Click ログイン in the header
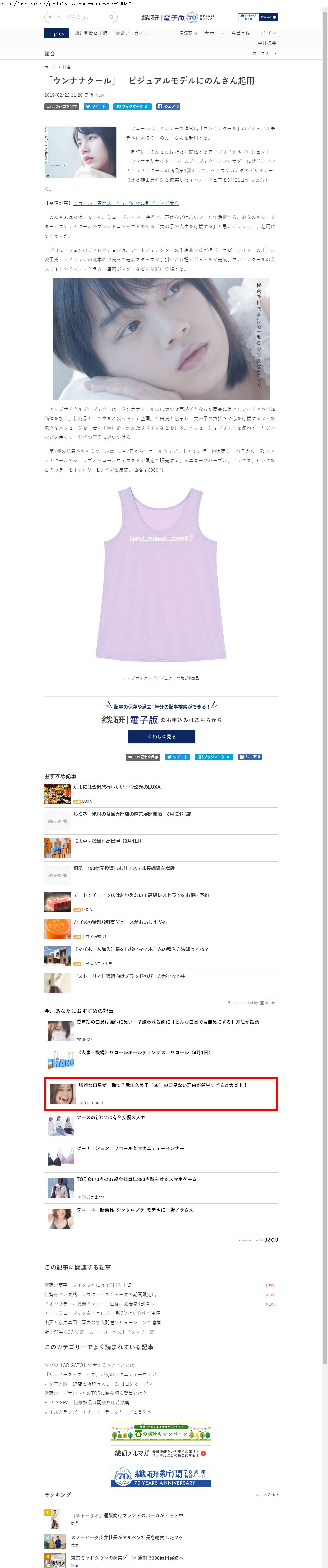328x1568 pixels. click(267, 33)
